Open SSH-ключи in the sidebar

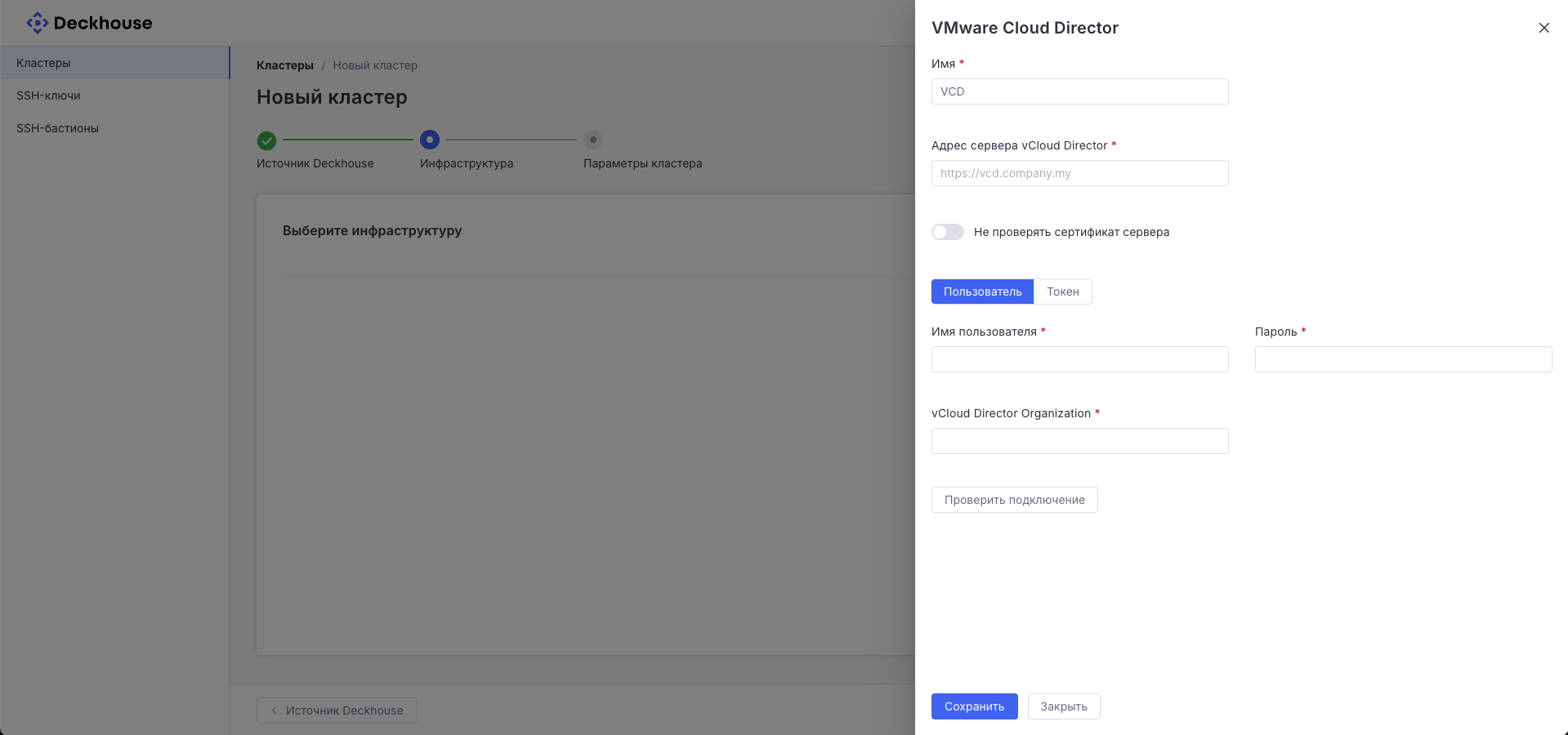pyautogui.click(x=114, y=96)
